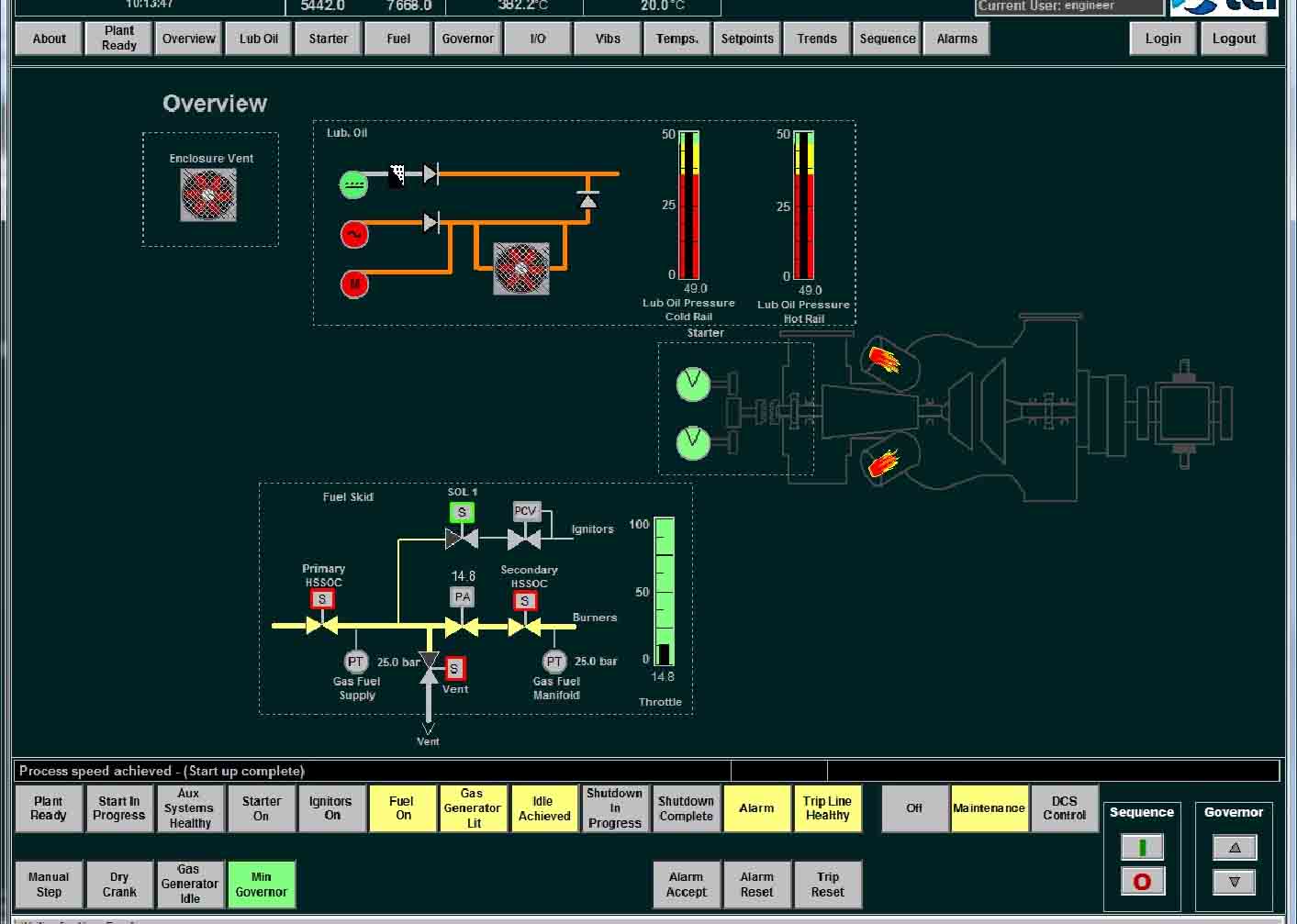Select the red M motor pump icon
This screenshot has width=1297, height=924.
pyautogui.click(x=354, y=284)
